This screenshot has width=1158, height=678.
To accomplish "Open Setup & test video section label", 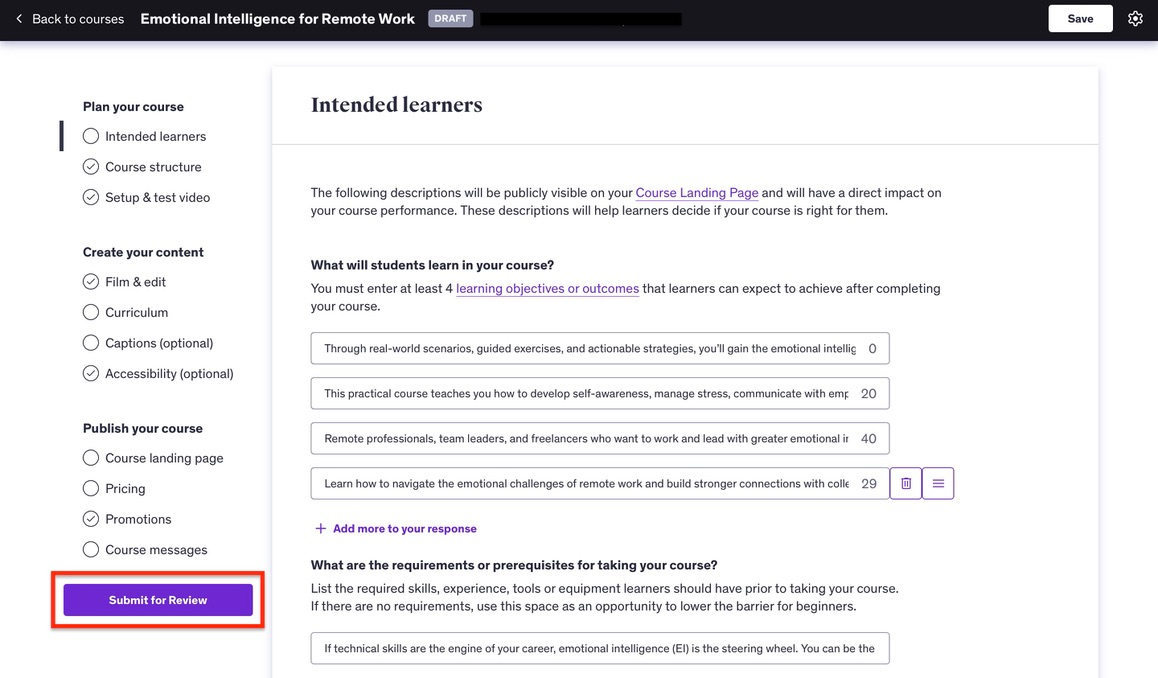I will pyautogui.click(x=157, y=197).
